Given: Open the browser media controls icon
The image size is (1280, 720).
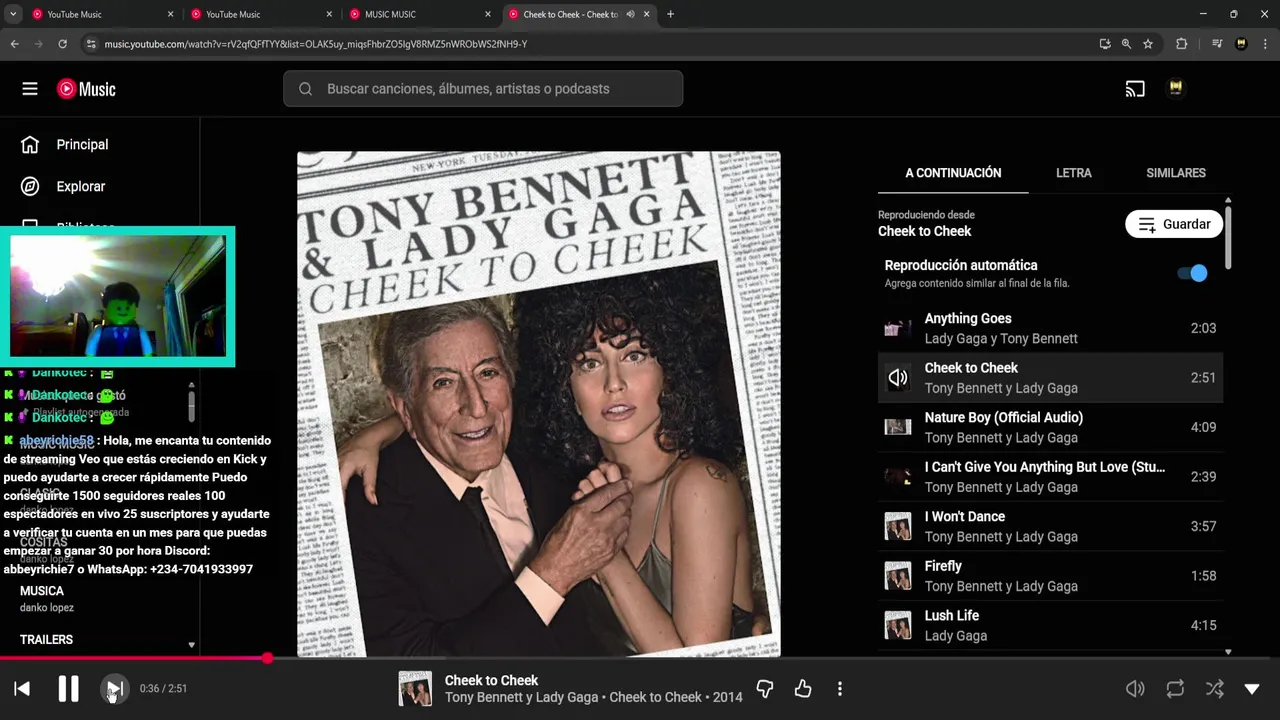Looking at the screenshot, I should pyautogui.click(x=1217, y=44).
